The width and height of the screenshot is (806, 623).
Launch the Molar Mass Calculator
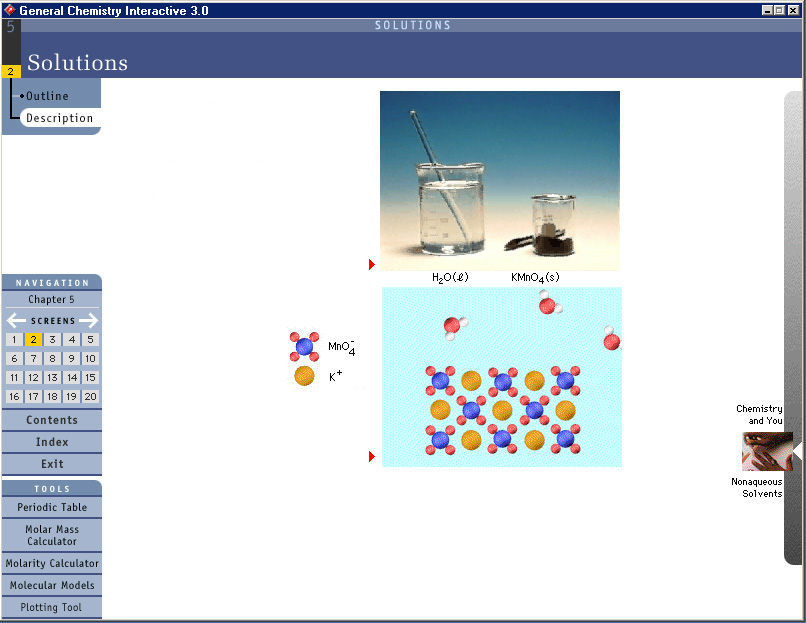[x=52, y=535]
